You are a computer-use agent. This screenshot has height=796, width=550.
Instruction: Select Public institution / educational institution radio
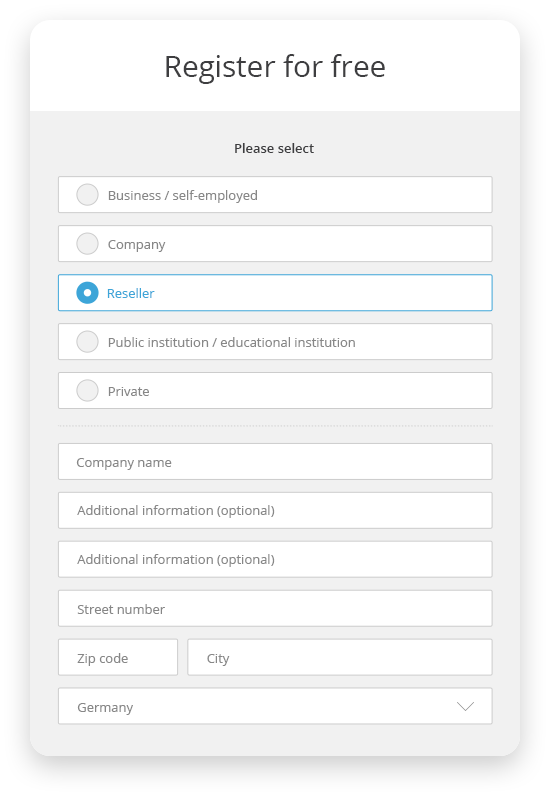coord(87,342)
